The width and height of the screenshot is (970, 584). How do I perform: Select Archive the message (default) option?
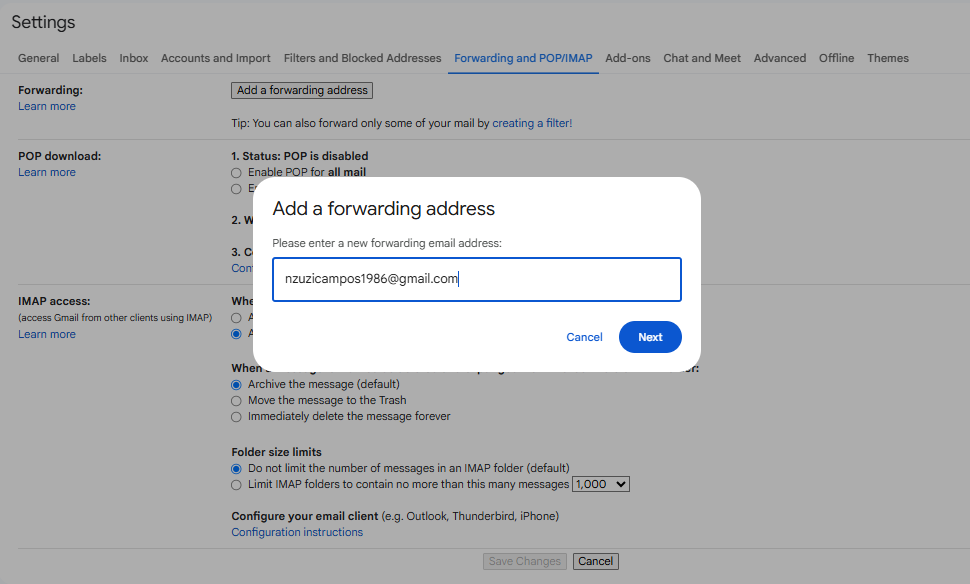237,384
